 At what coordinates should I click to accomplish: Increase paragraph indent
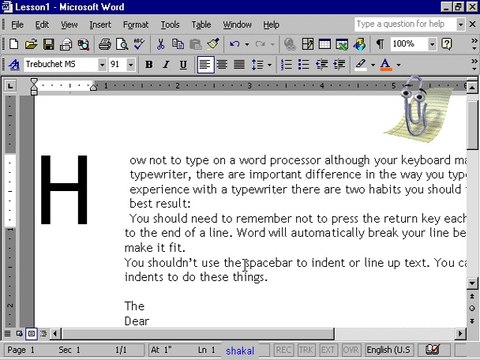click(339, 64)
